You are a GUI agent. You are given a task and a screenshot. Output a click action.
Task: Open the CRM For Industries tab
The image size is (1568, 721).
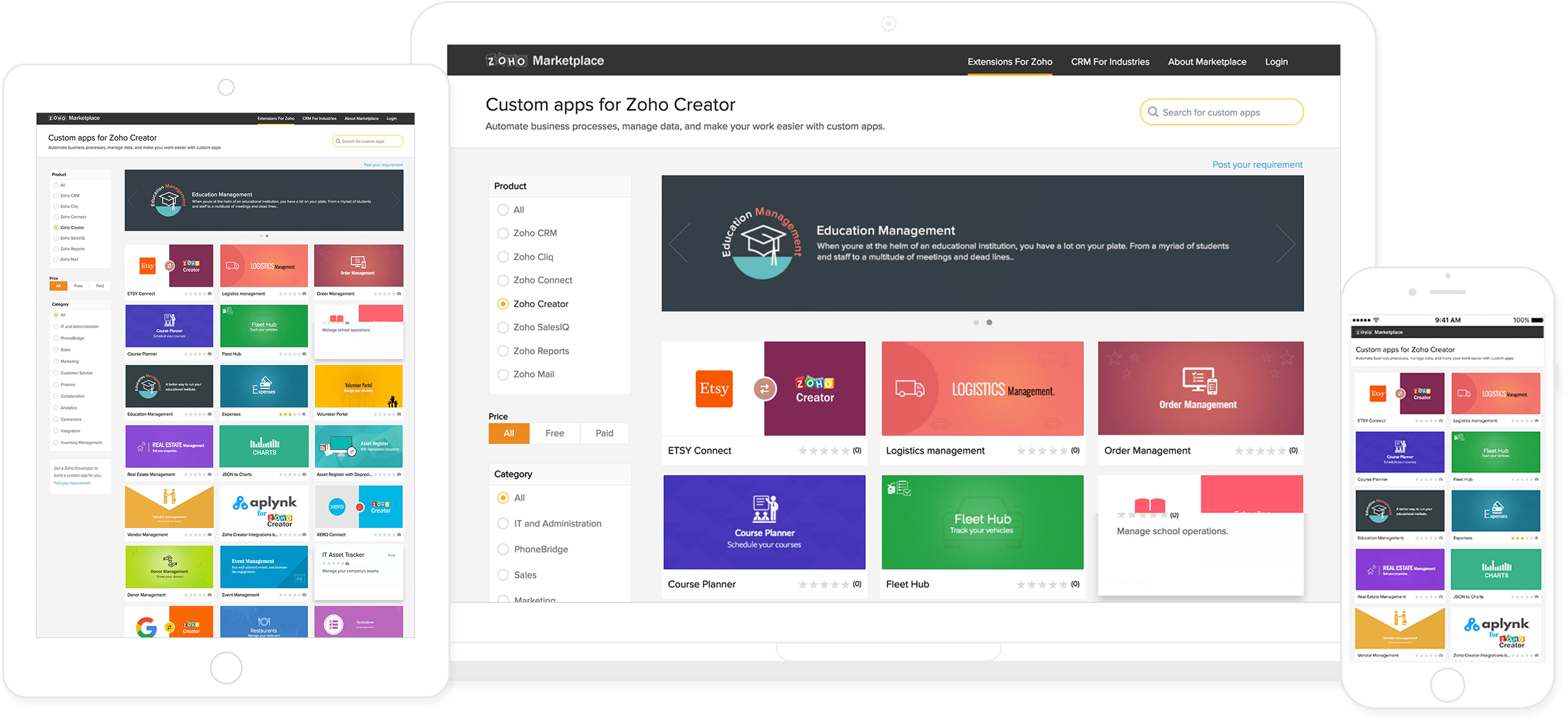coord(1110,62)
